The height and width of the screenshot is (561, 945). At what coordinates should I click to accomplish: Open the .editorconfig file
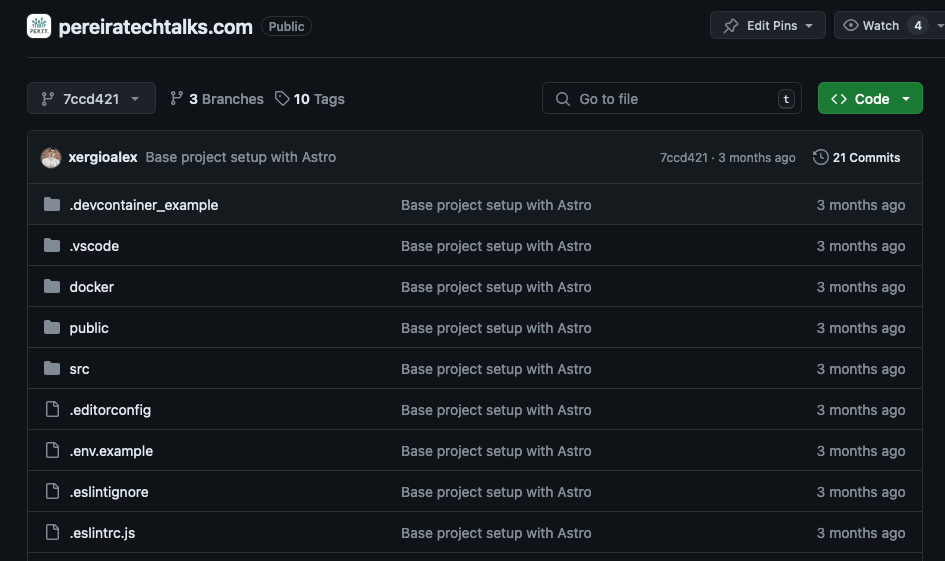click(110, 410)
